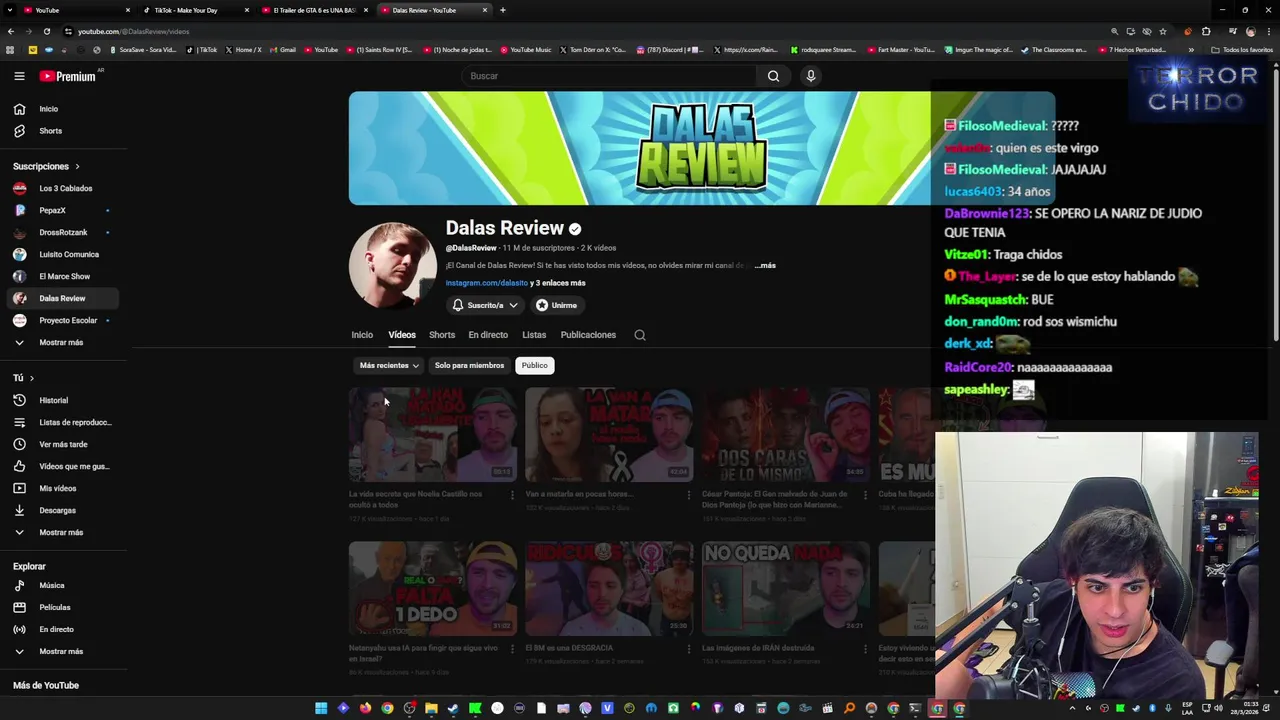
Task: Switch to channel En directo tab
Action: click(488, 335)
